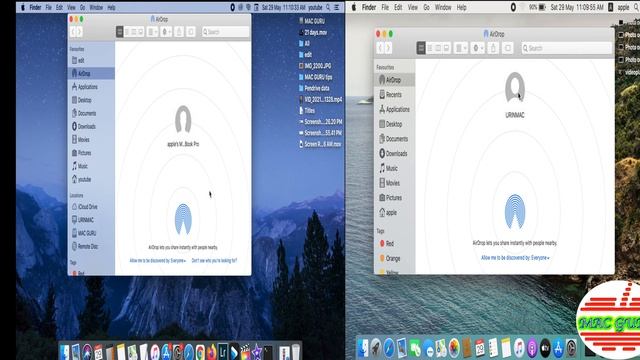Open the apple home folder in right sidebar
This screenshot has height=360, width=640.
tap(394, 212)
